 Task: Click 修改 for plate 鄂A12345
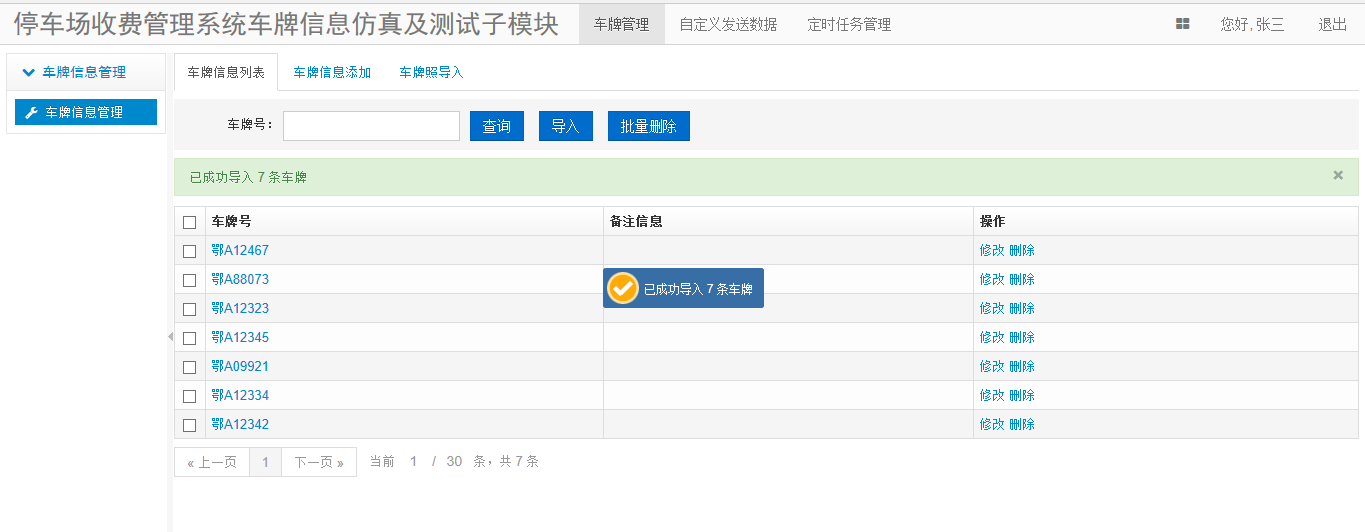pos(992,337)
